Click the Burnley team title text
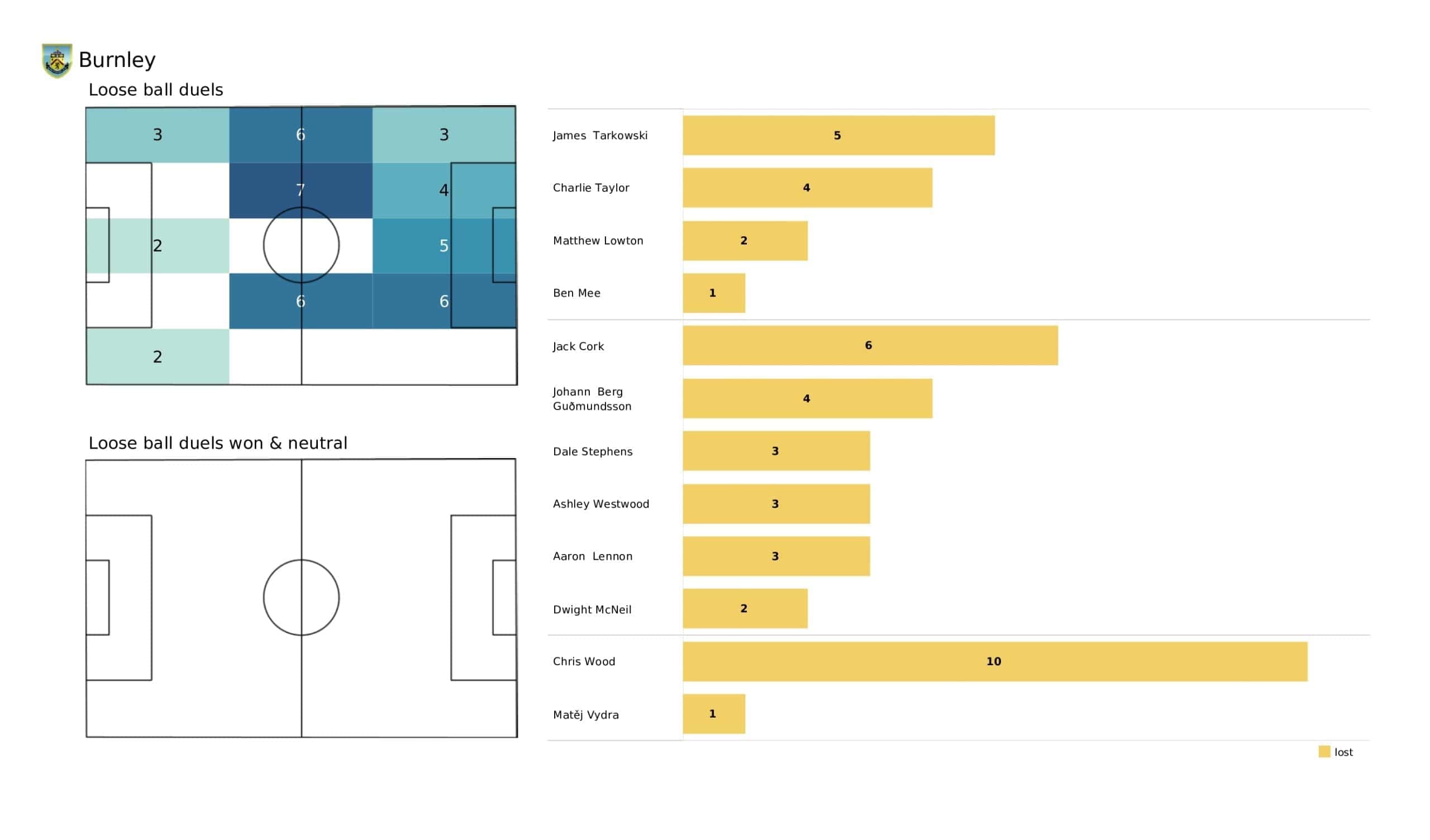 (117, 60)
